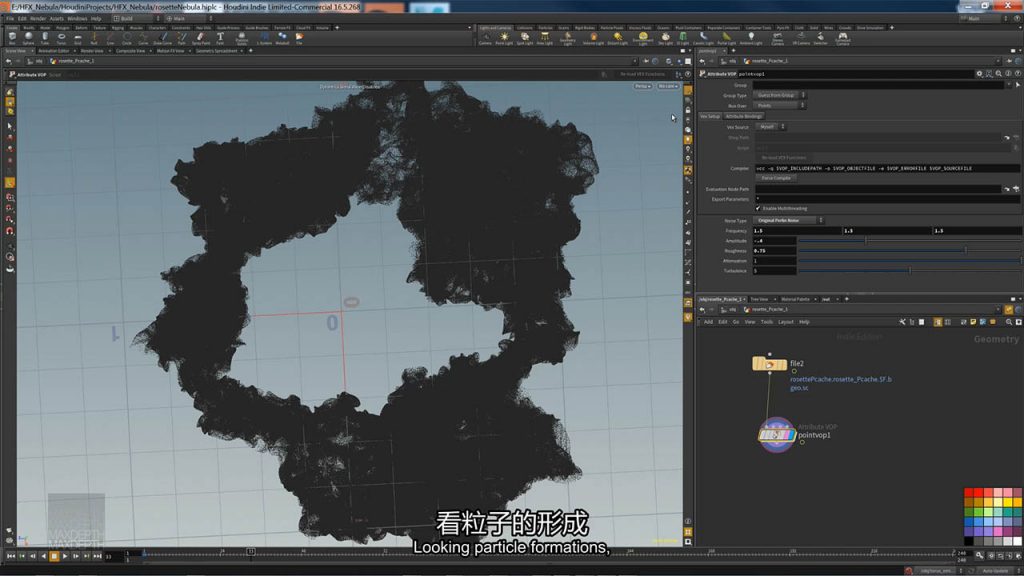The height and width of the screenshot is (576, 1024).
Task: Select the Circle shelf tool
Action: coord(127,39)
